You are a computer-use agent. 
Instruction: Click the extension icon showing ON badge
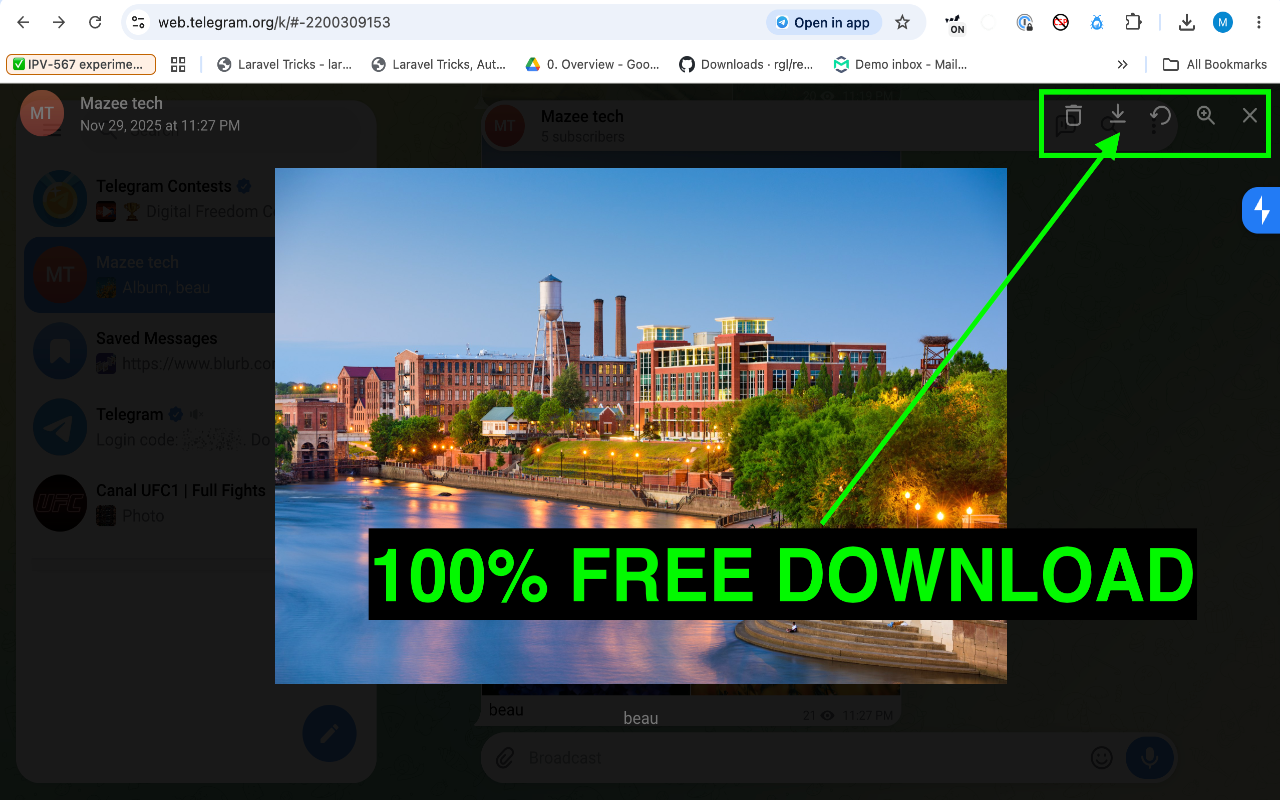(x=953, y=22)
